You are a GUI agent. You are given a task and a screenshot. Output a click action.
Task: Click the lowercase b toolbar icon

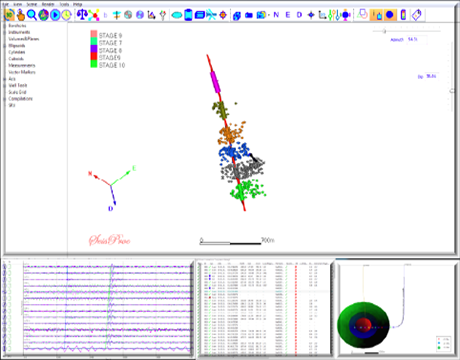(x=106, y=15)
